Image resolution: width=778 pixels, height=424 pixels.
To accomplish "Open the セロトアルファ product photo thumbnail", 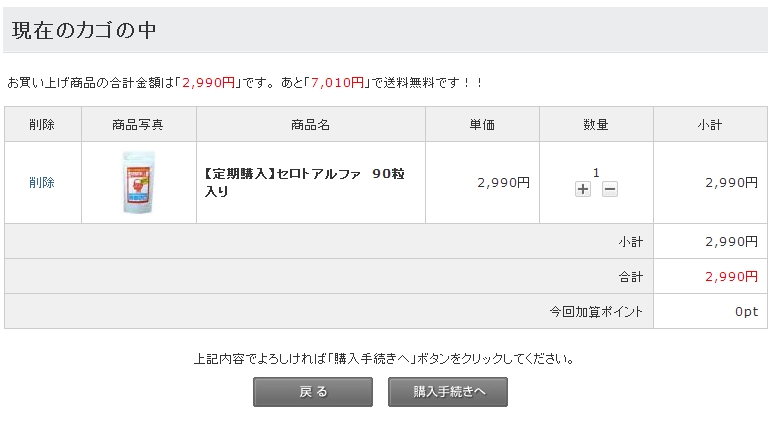I will 138,182.
